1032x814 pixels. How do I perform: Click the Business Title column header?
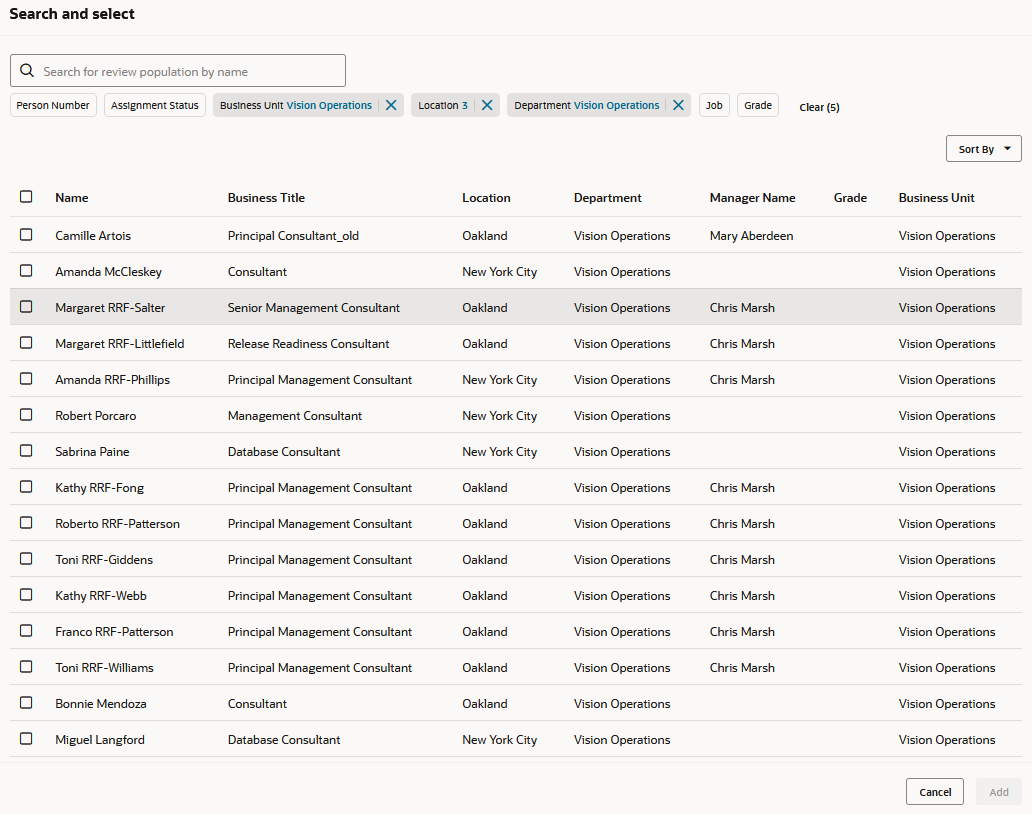click(x=266, y=198)
